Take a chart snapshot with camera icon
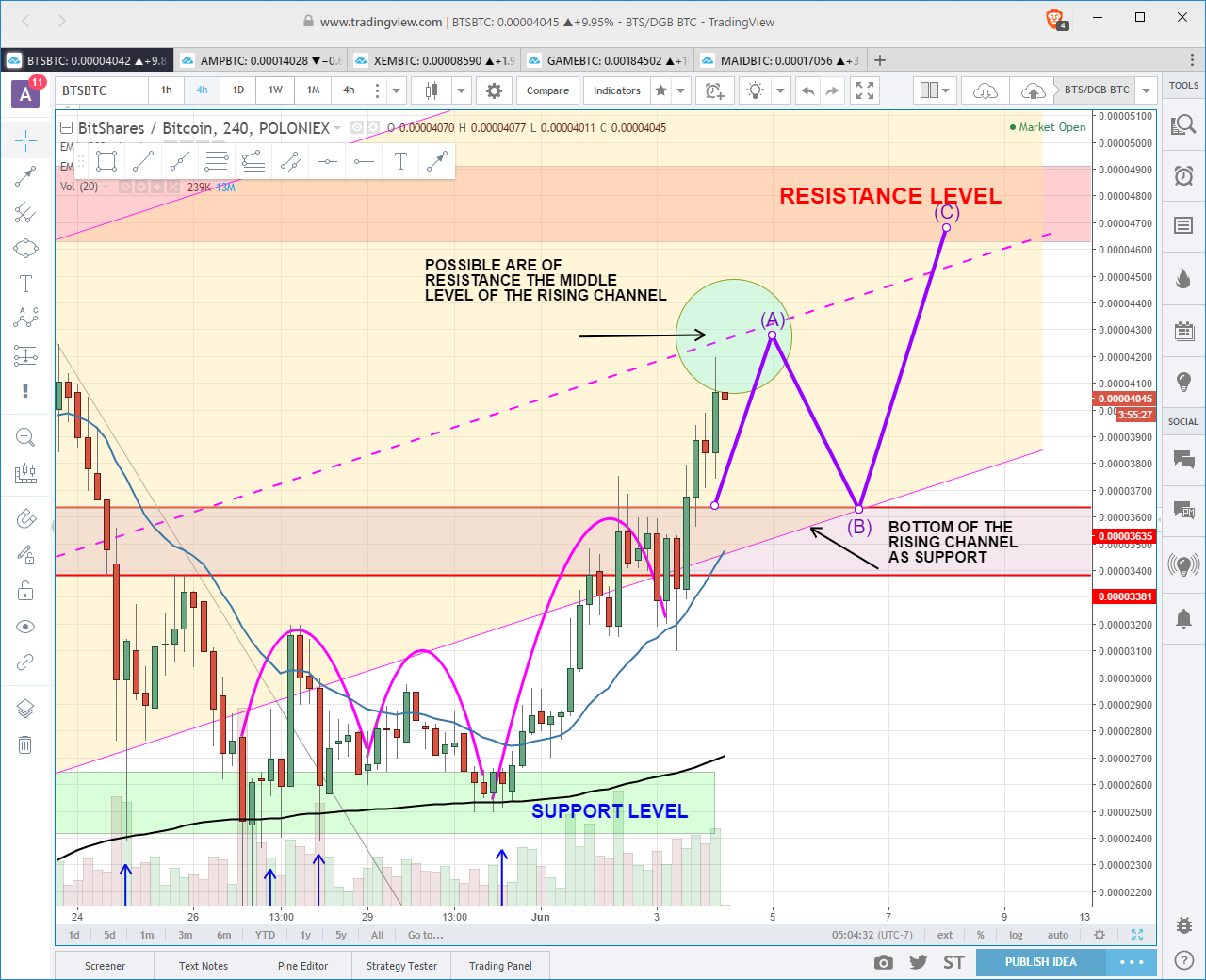Image resolution: width=1206 pixels, height=980 pixels. [x=883, y=962]
